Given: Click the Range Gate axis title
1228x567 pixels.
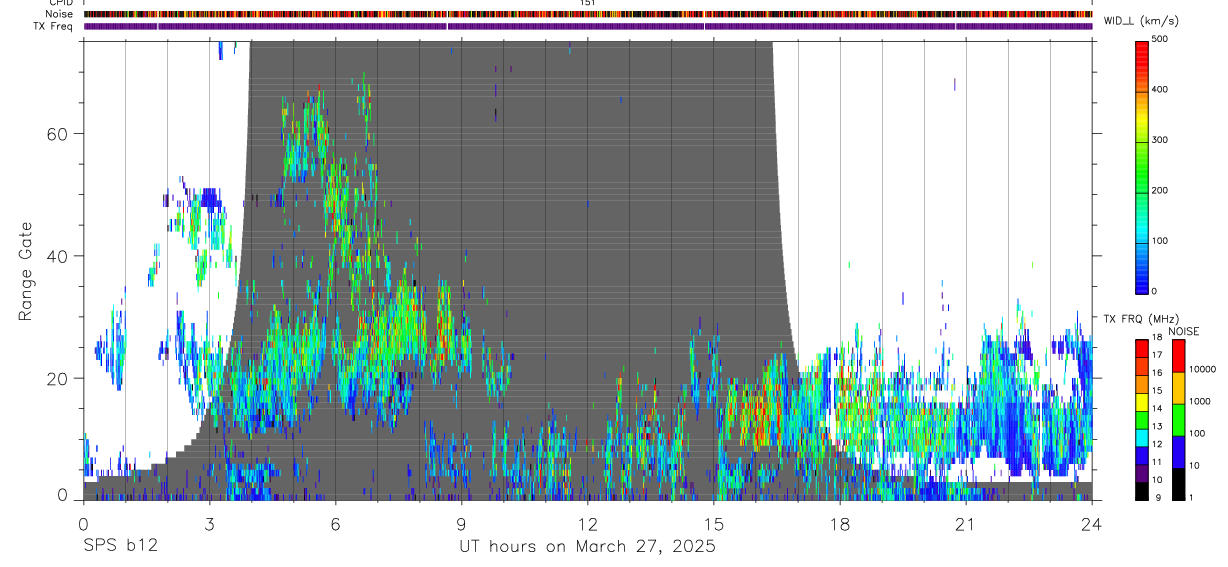Looking at the screenshot, I should 25,271.
